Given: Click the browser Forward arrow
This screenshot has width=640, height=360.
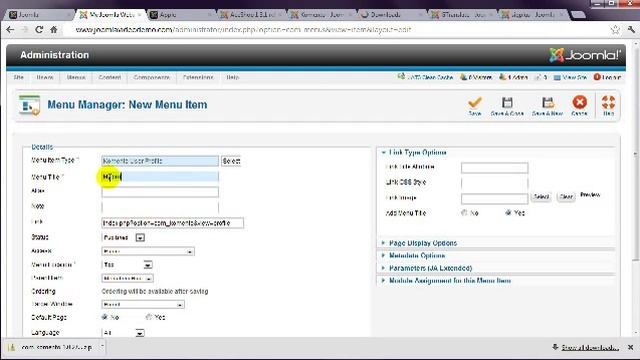Looking at the screenshot, I should [24, 29].
